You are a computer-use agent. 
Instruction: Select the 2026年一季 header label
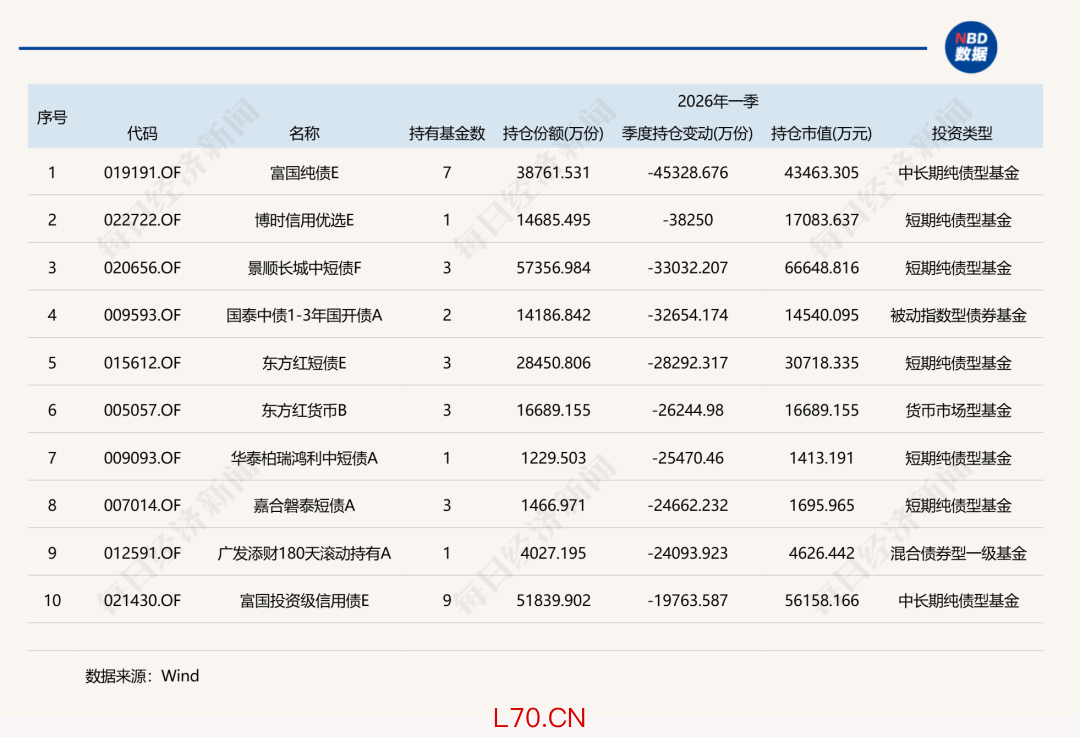(718, 101)
